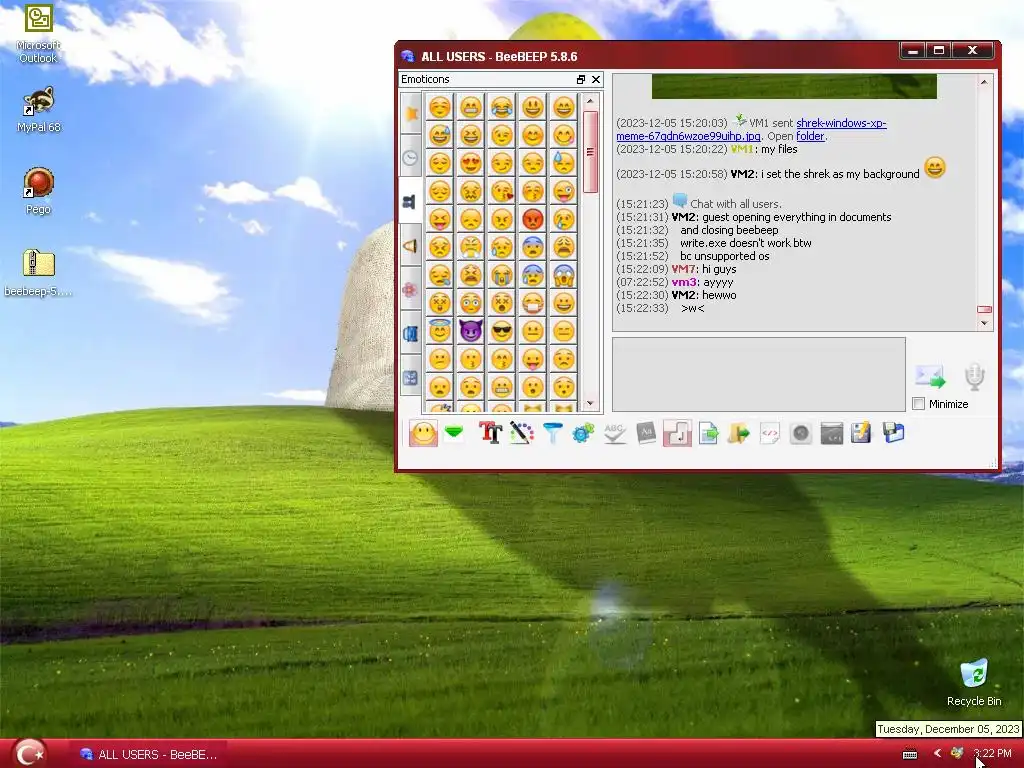Select the flower nature emoticons tab
The height and width of the screenshot is (768, 1024).
click(411, 289)
